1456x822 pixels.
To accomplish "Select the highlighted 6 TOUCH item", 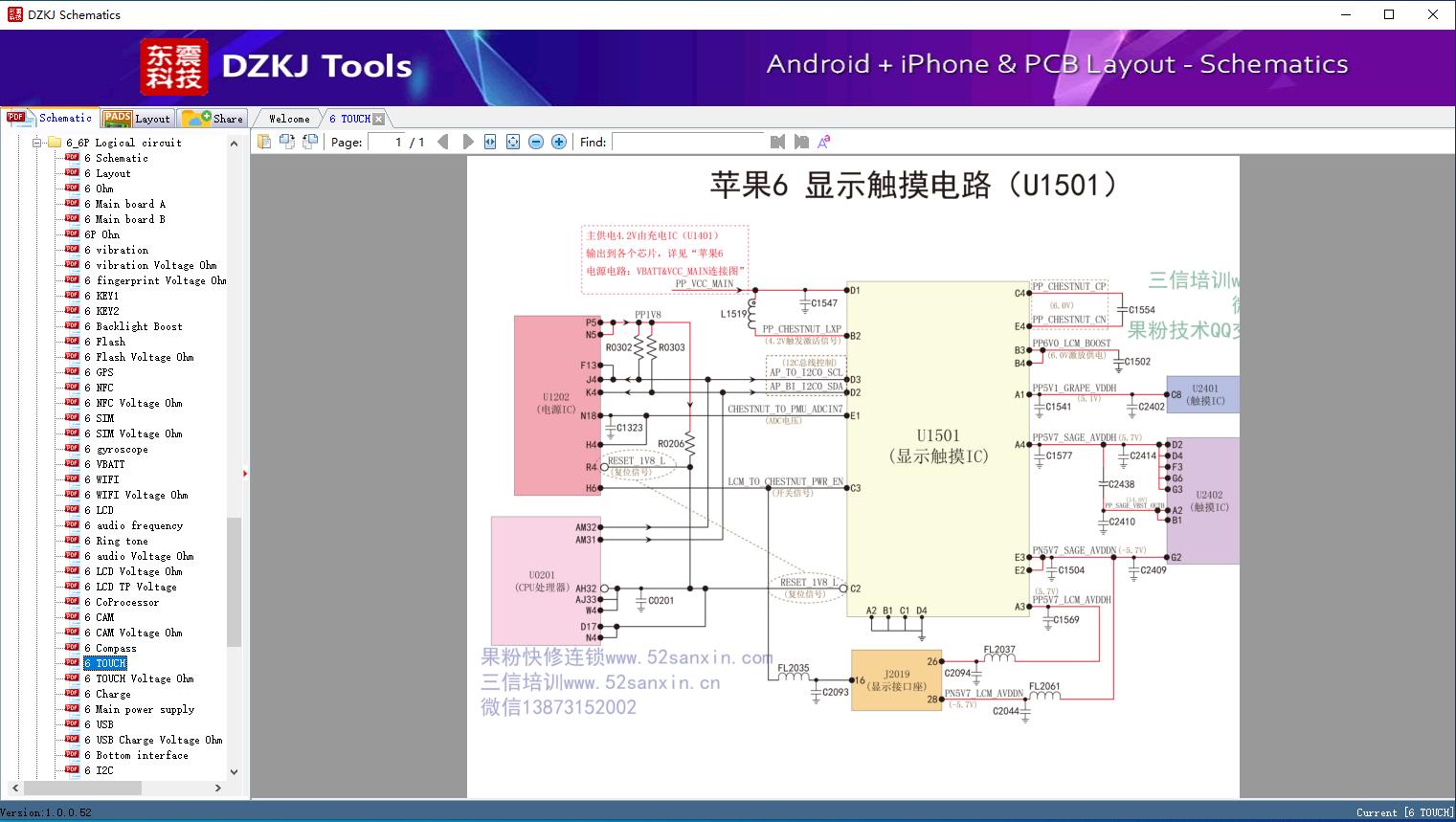I will (105, 663).
